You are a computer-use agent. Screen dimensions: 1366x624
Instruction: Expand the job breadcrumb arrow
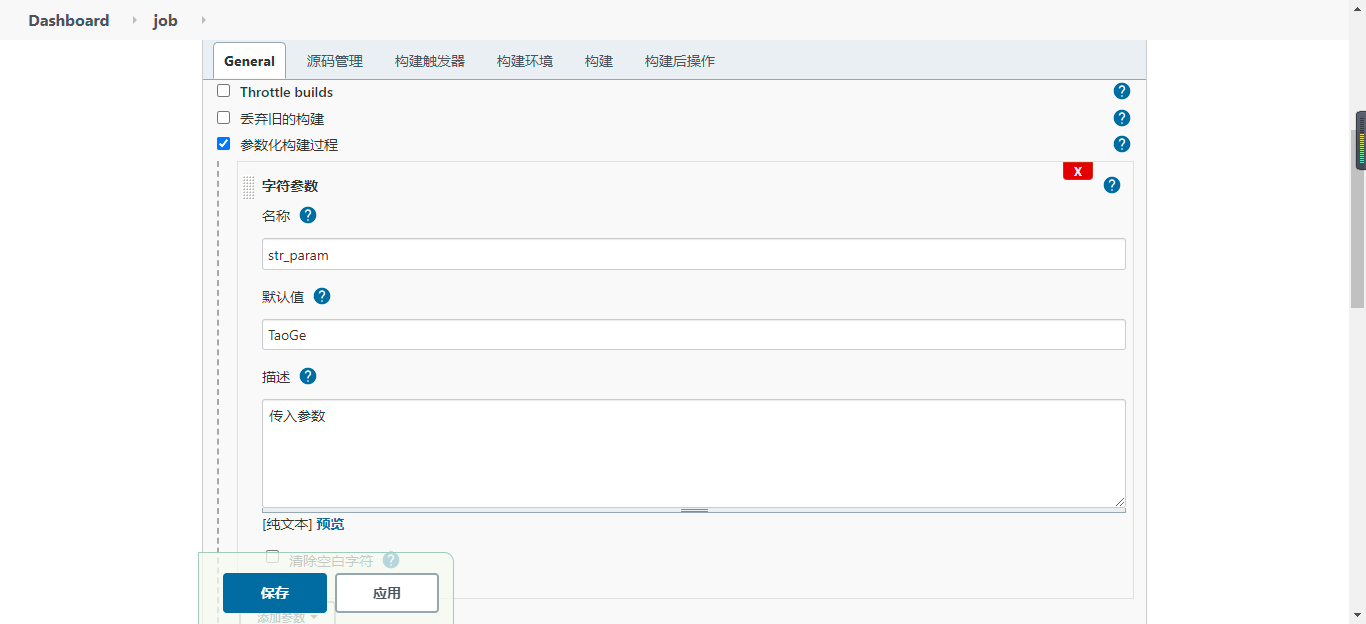point(204,20)
